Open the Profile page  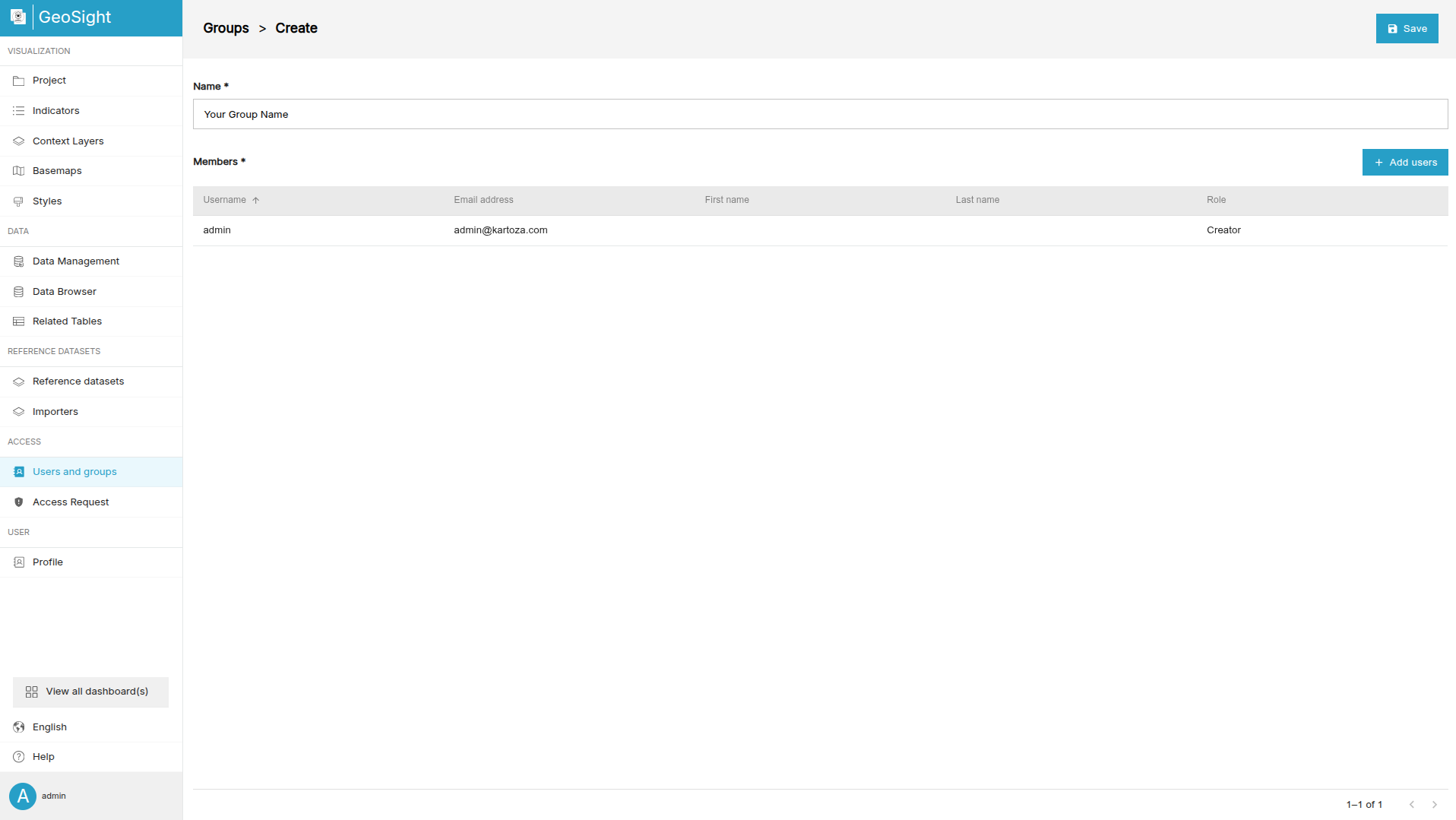(91, 562)
